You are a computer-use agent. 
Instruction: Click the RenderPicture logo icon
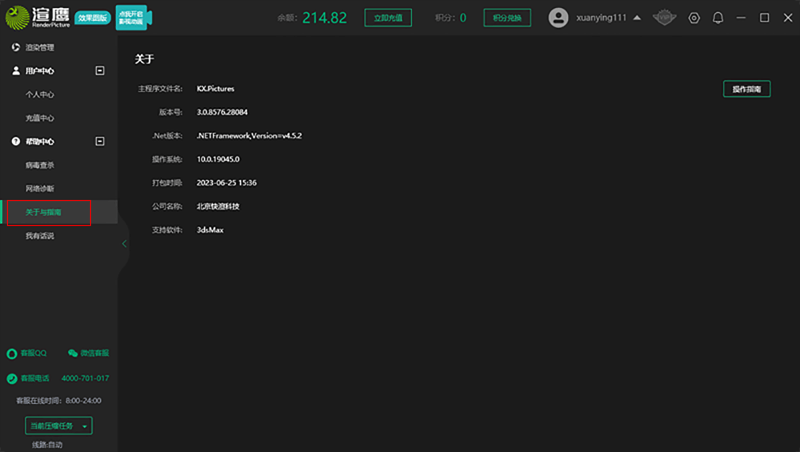click(x=18, y=18)
